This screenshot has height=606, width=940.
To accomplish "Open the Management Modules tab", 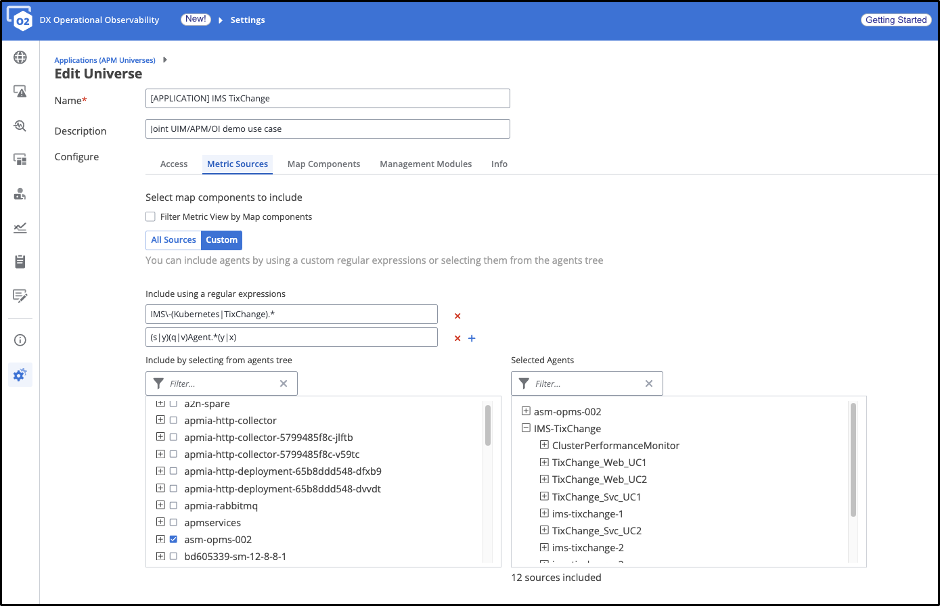I will [x=426, y=164].
